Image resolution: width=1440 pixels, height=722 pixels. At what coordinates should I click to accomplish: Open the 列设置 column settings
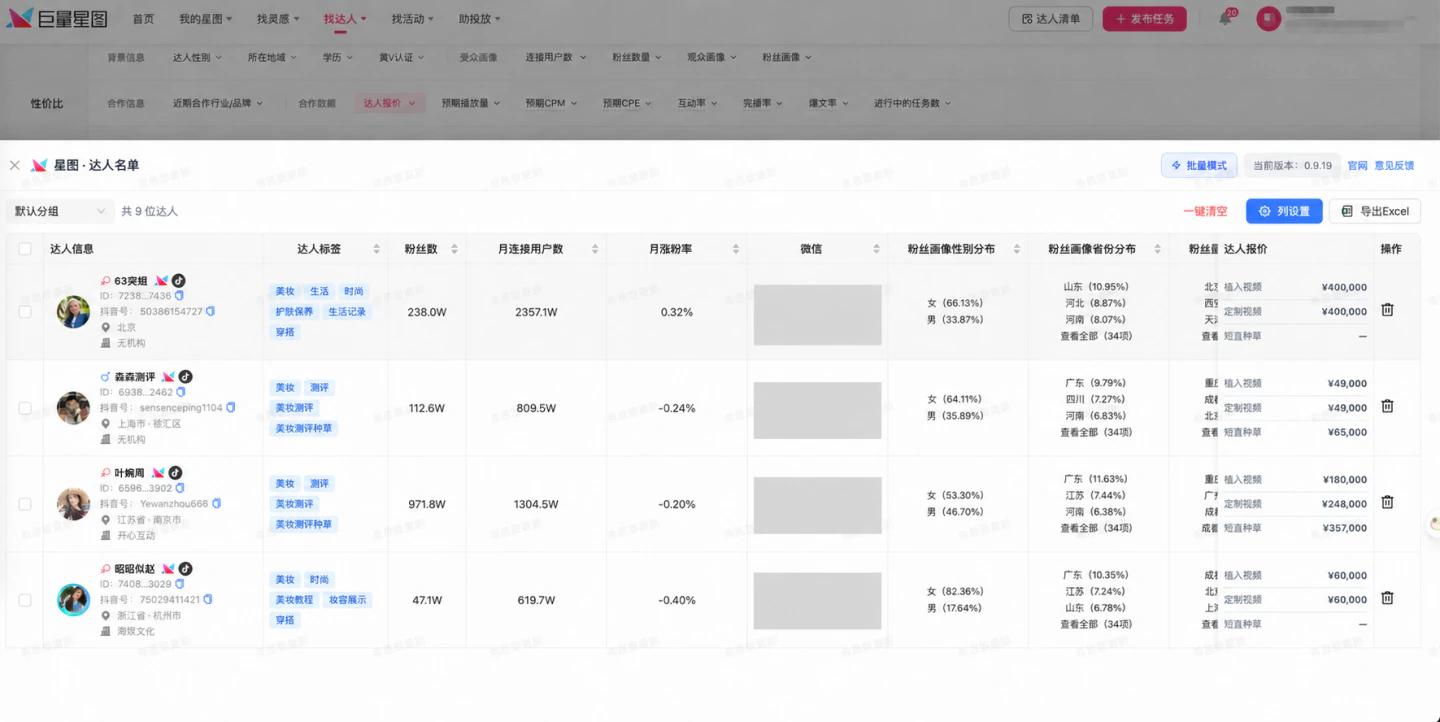pos(1284,211)
